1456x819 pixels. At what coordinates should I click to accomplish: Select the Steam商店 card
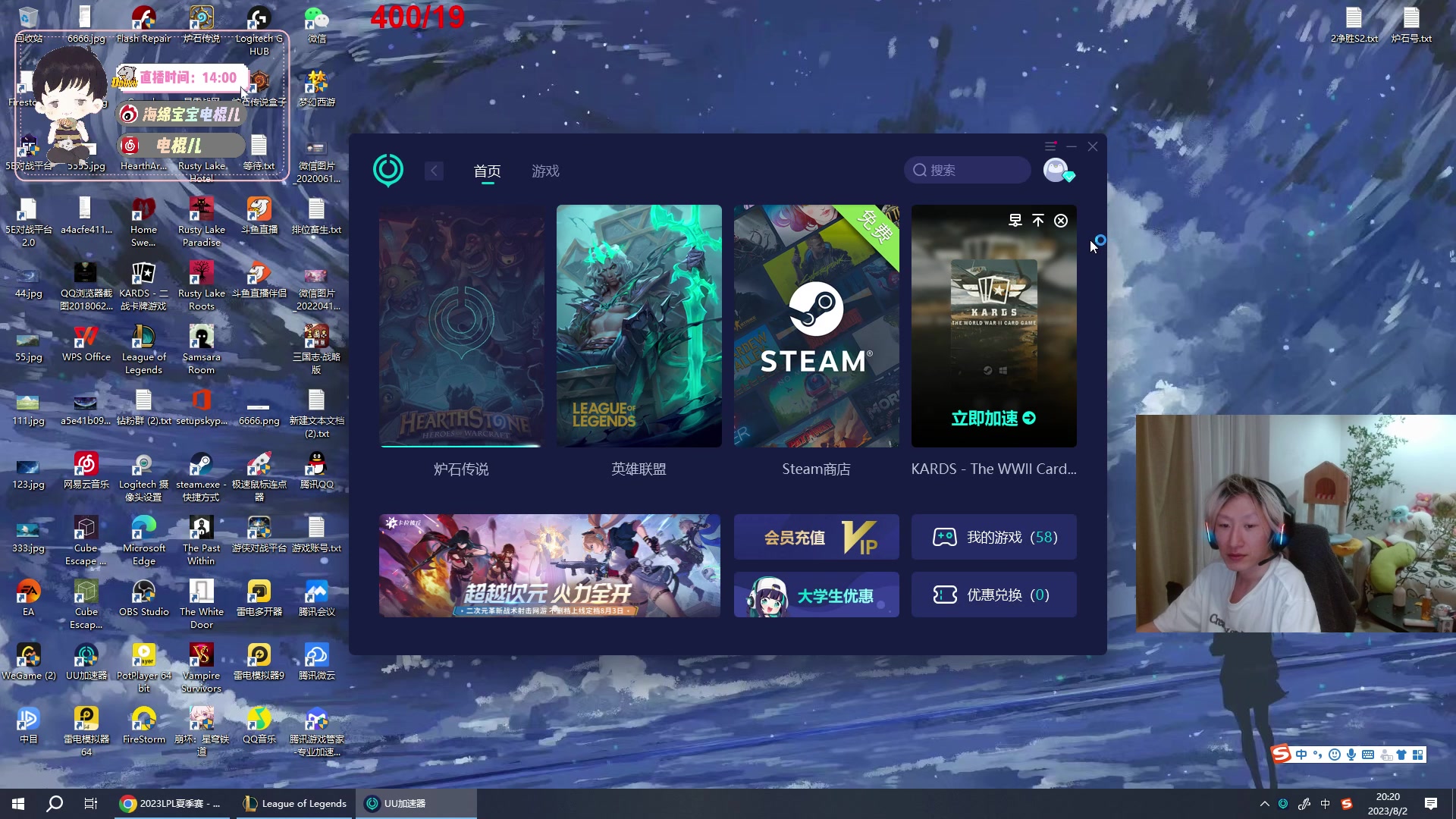point(816,326)
